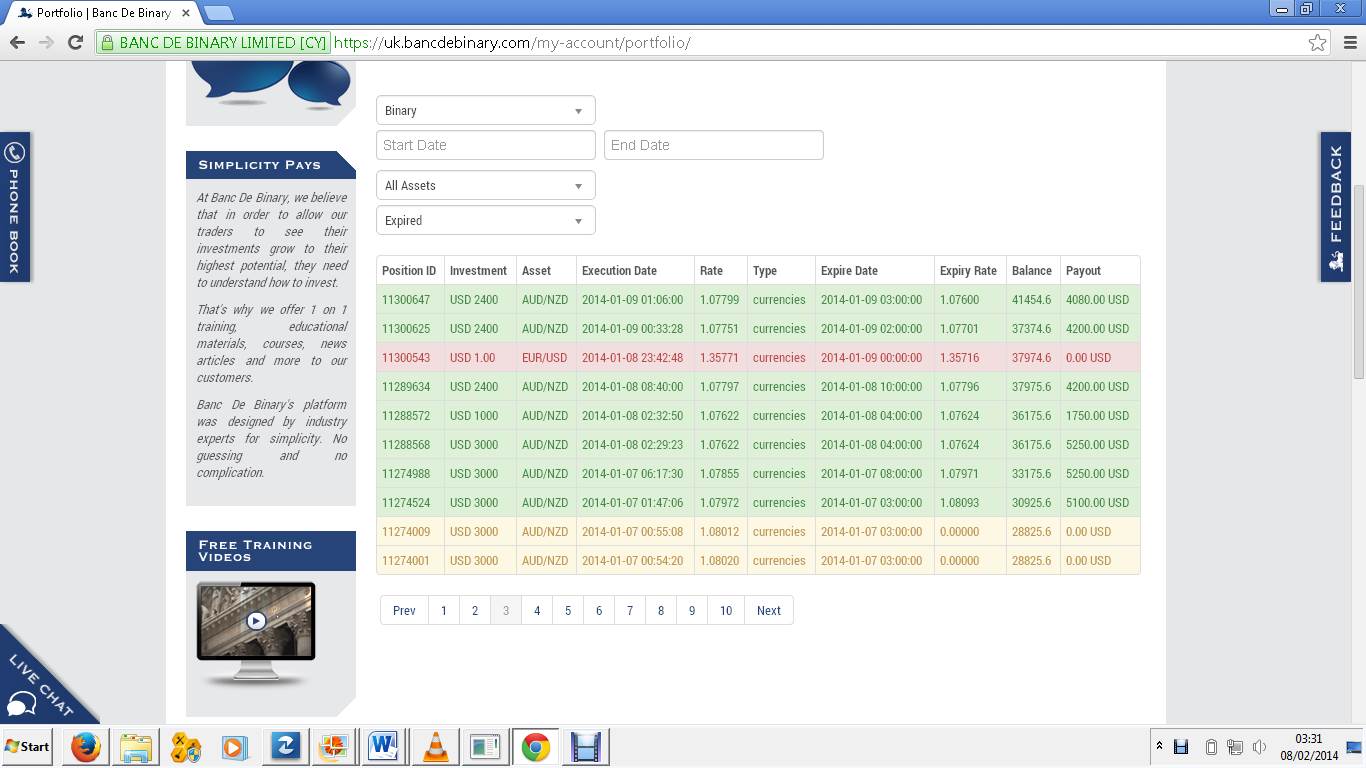The width and height of the screenshot is (1366, 768).
Task: Click balance value 41454.6
Action: coord(1031,299)
